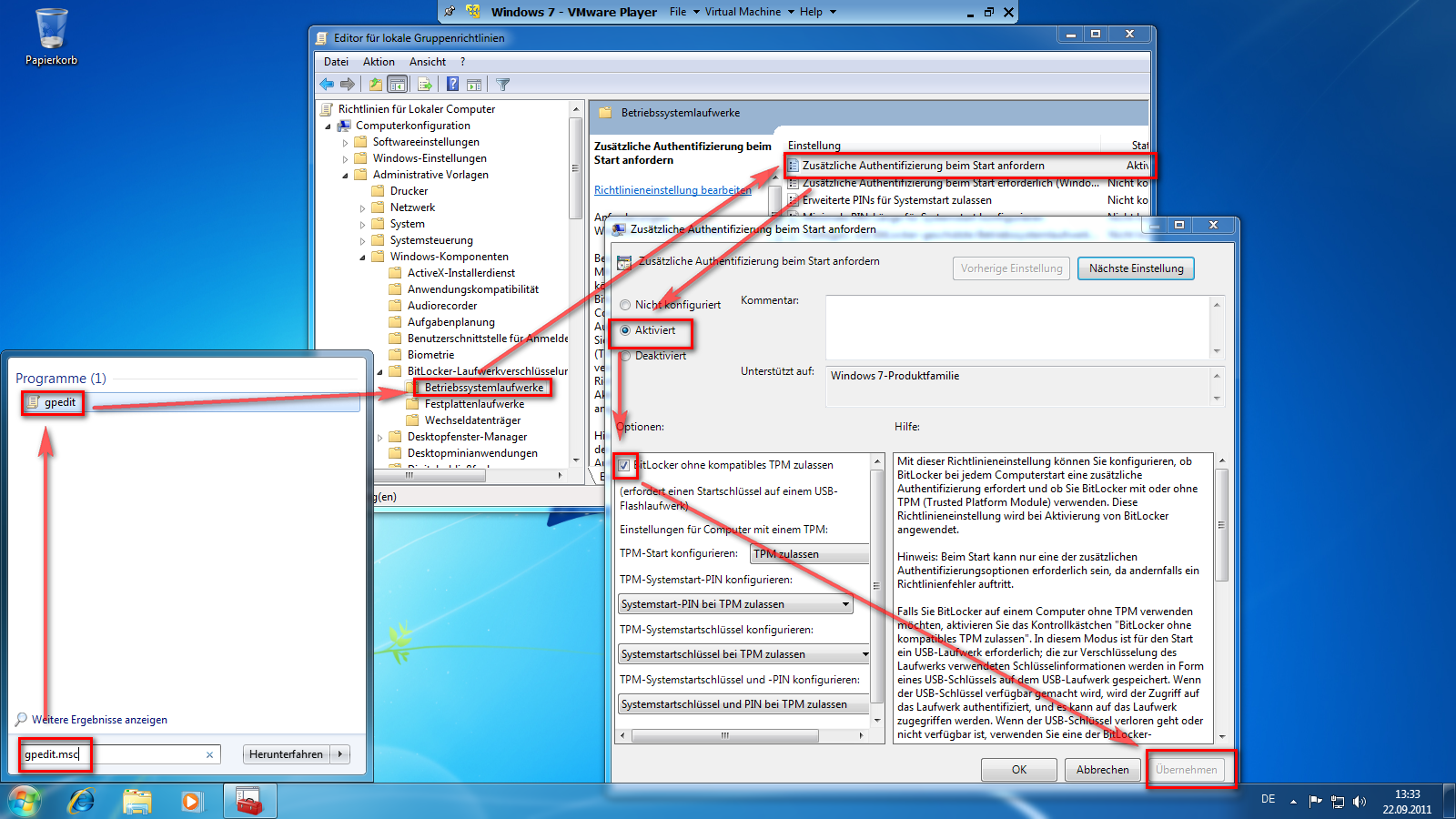Open Action Center flag tray icon
The height and width of the screenshot is (819, 1456).
coord(1315,801)
